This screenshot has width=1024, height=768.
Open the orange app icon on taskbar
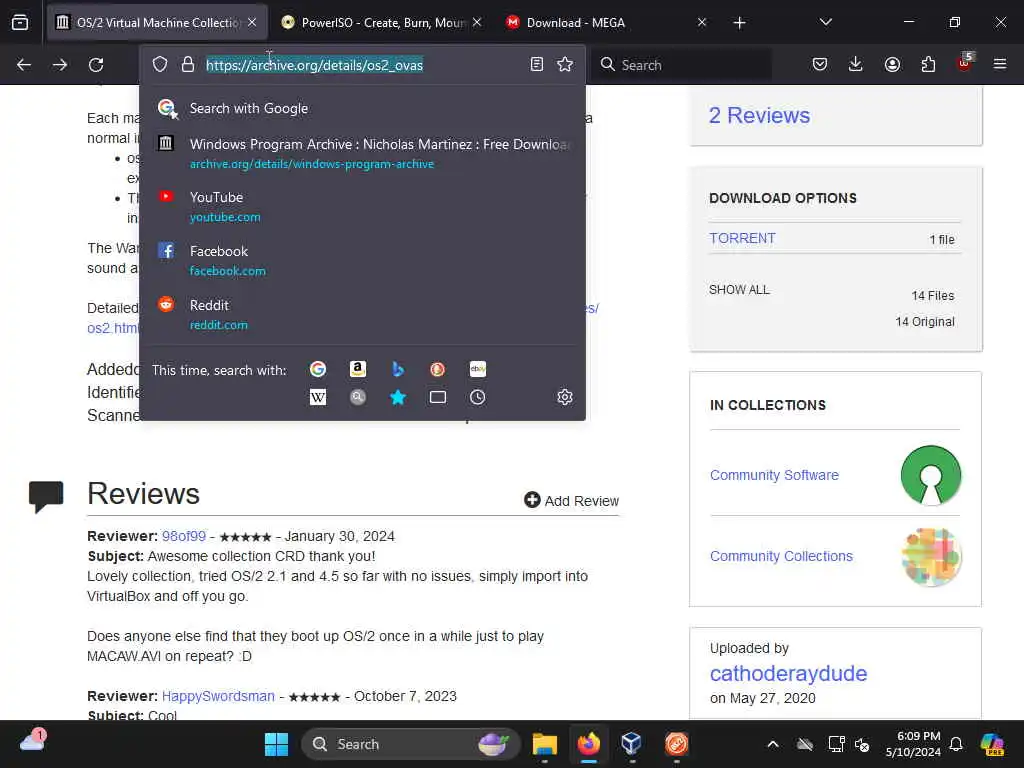point(676,744)
